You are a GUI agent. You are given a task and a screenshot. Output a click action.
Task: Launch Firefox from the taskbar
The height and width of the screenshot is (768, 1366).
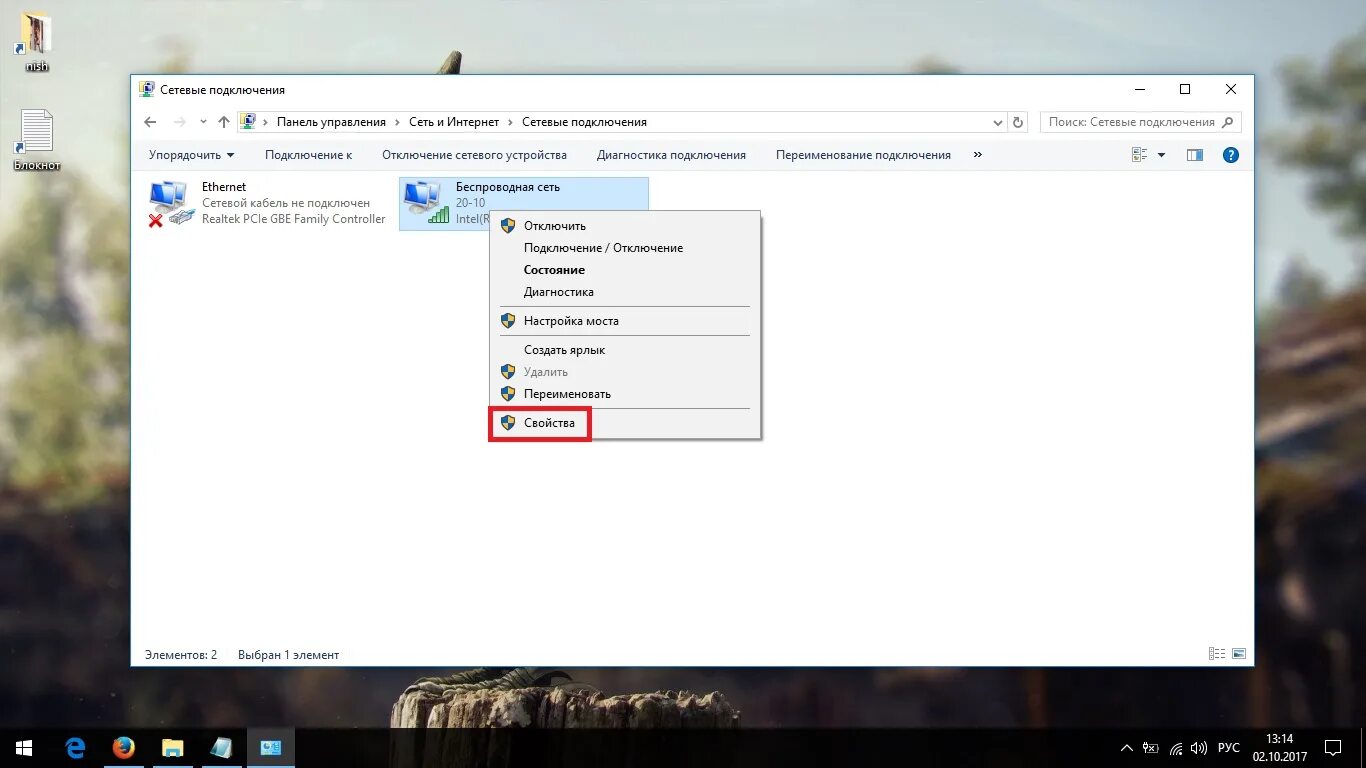coord(124,748)
